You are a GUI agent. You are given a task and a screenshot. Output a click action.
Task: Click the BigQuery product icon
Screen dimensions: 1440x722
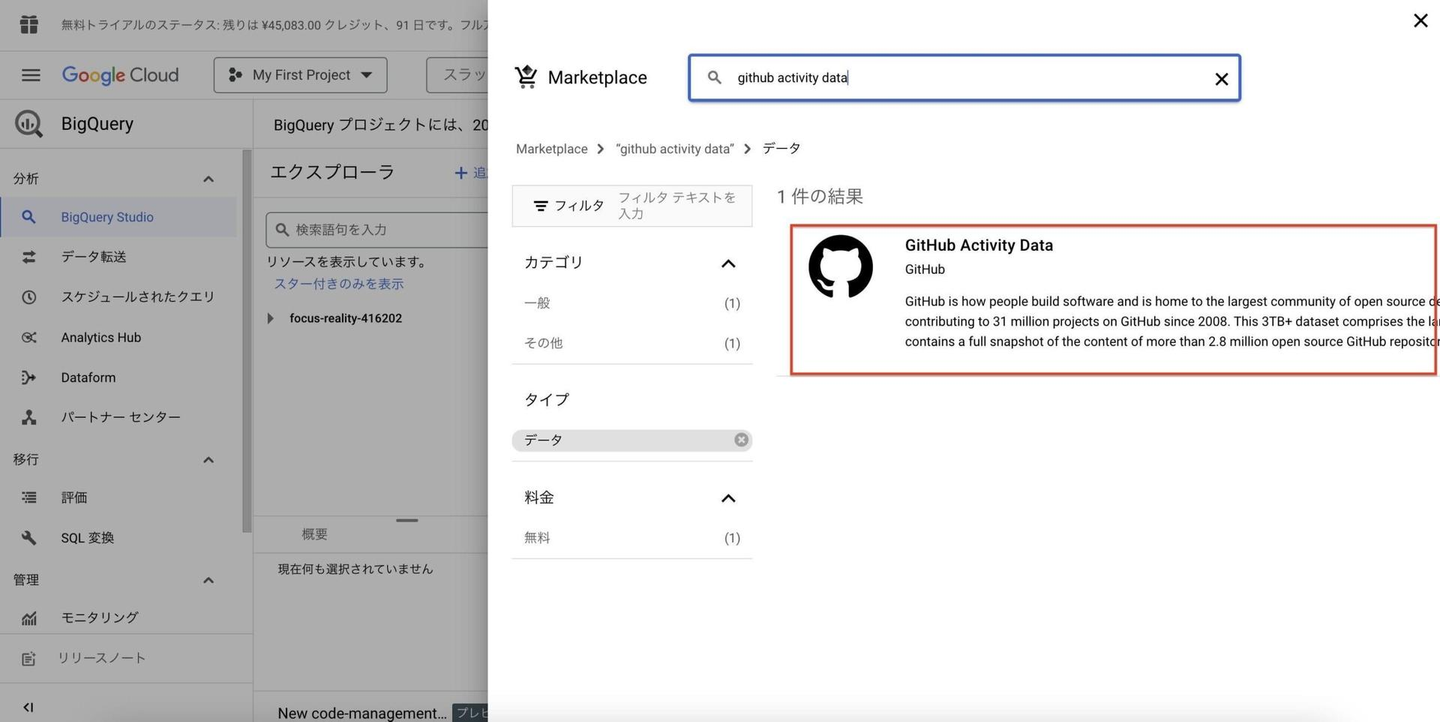pos(29,124)
